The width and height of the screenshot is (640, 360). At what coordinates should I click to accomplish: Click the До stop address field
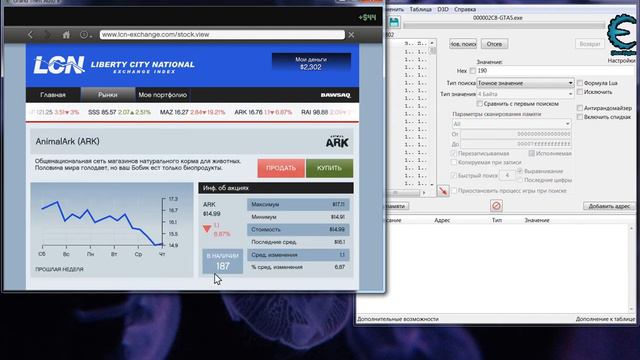516,144
